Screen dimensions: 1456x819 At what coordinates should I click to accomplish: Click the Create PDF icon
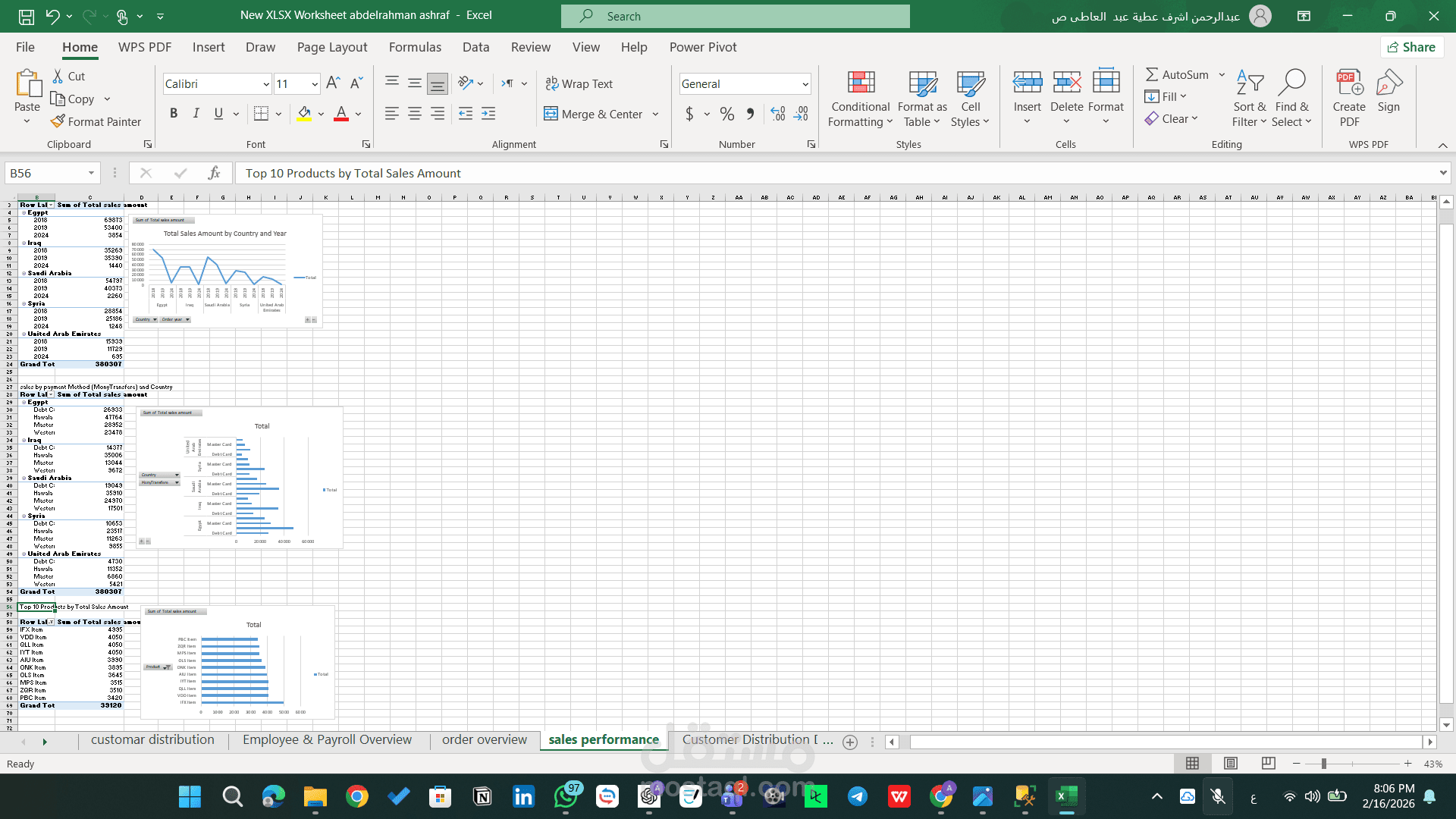click(x=1349, y=83)
